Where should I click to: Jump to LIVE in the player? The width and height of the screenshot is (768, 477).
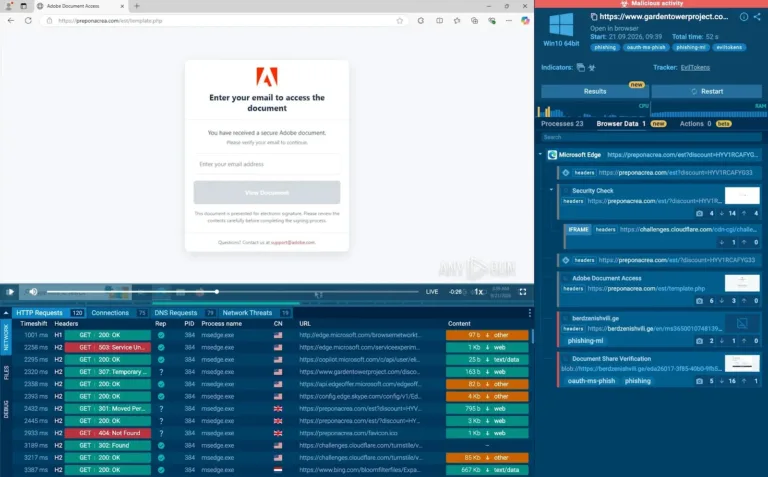coord(432,292)
